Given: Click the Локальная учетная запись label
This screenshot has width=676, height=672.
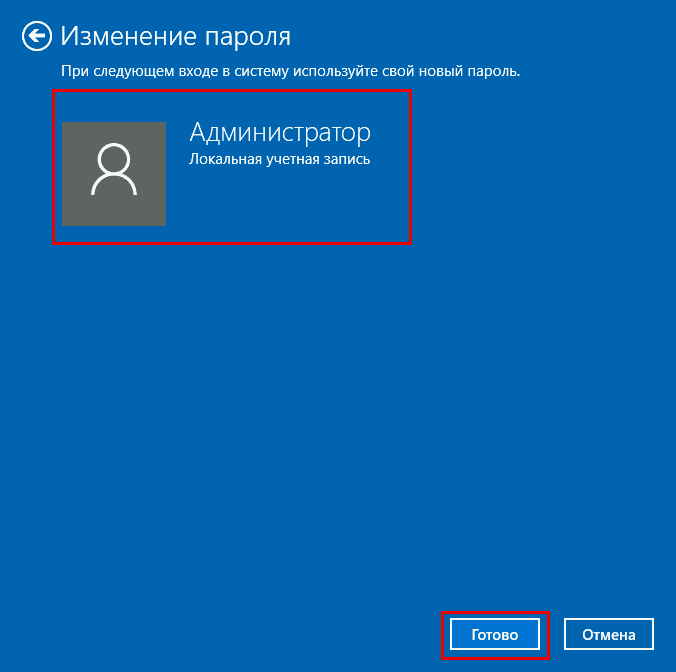Looking at the screenshot, I should pos(279,159).
